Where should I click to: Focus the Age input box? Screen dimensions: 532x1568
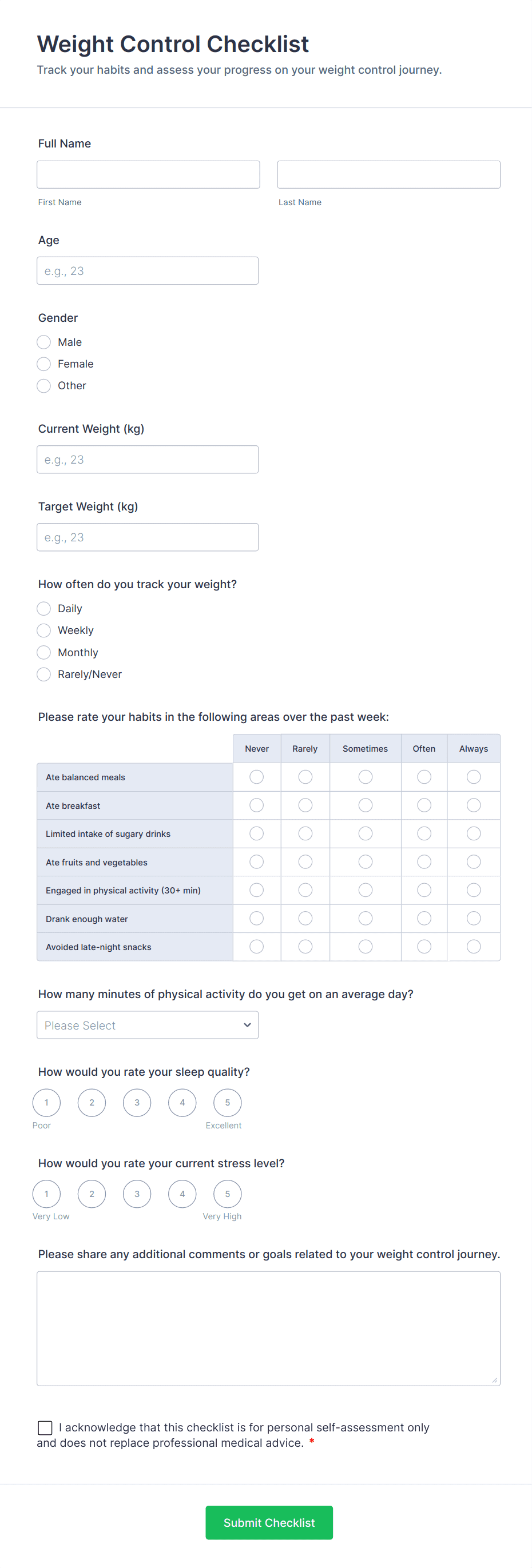coord(148,271)
